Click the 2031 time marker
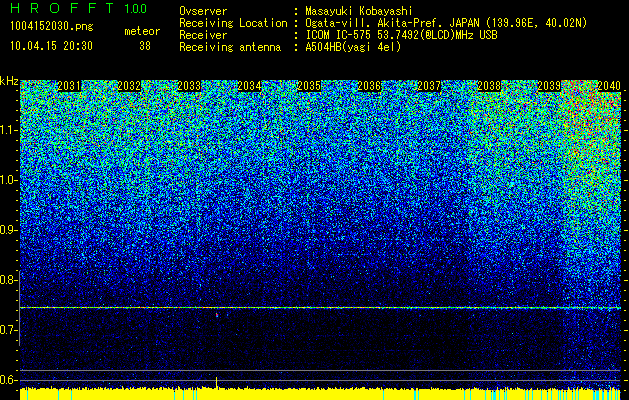 (x=69, y=86)
